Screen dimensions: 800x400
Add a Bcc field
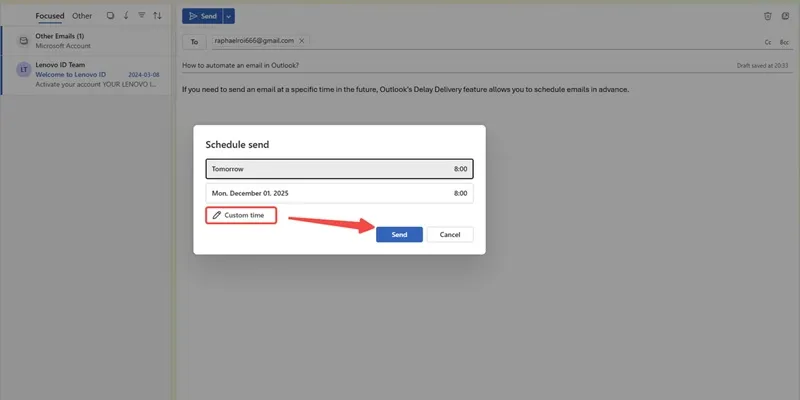coord(784,42)
